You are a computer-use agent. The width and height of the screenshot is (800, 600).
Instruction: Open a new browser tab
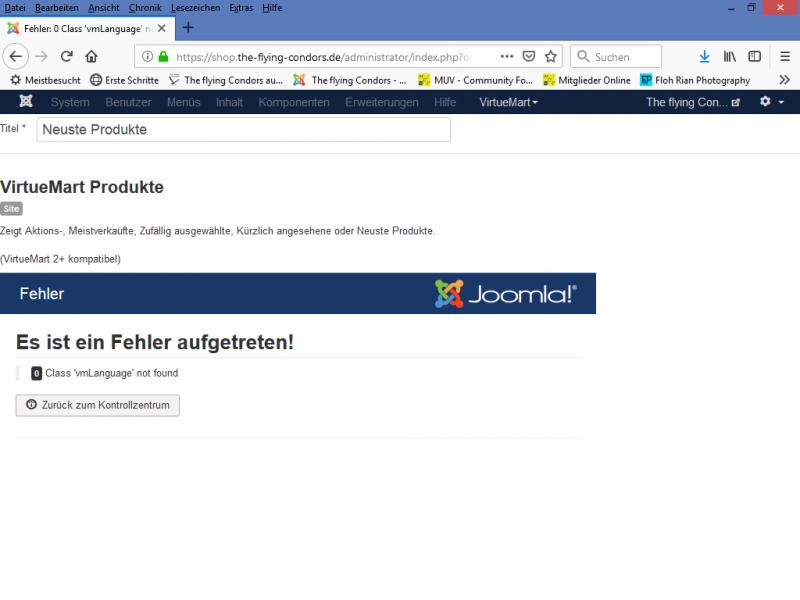click(x=188, y=27)
